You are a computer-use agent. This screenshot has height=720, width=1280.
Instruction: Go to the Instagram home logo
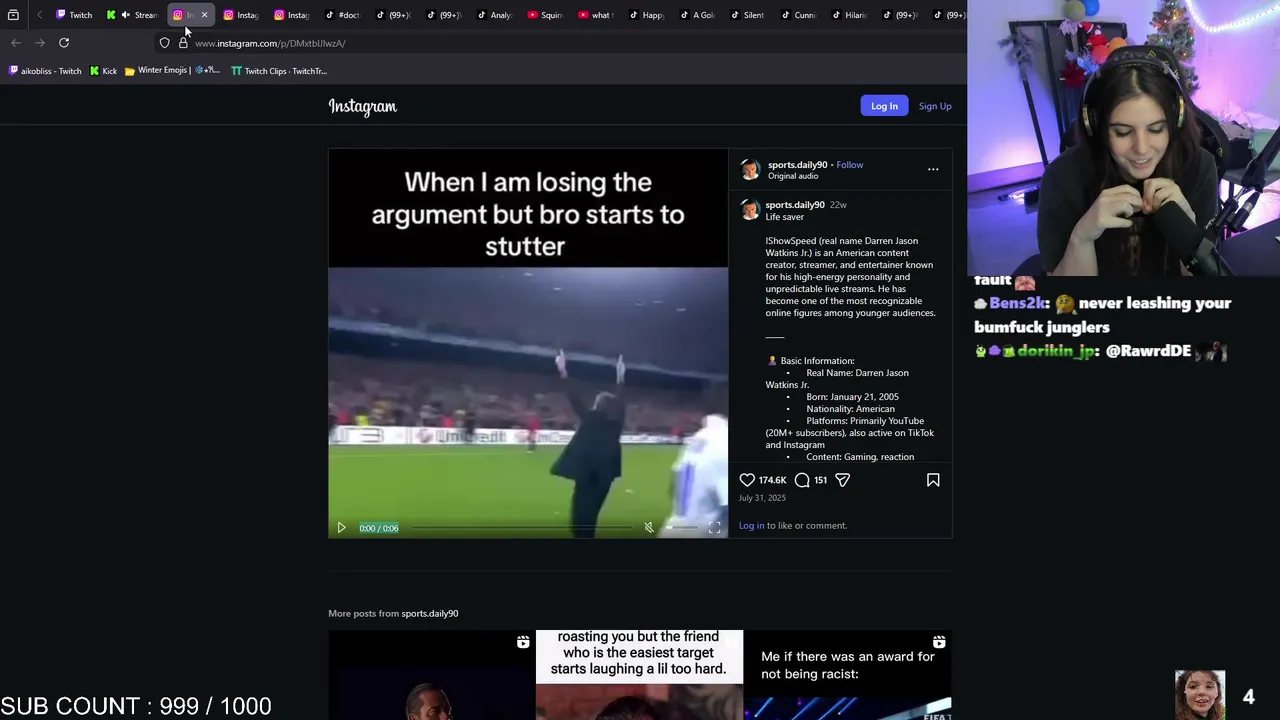click(x=362, y=106)
